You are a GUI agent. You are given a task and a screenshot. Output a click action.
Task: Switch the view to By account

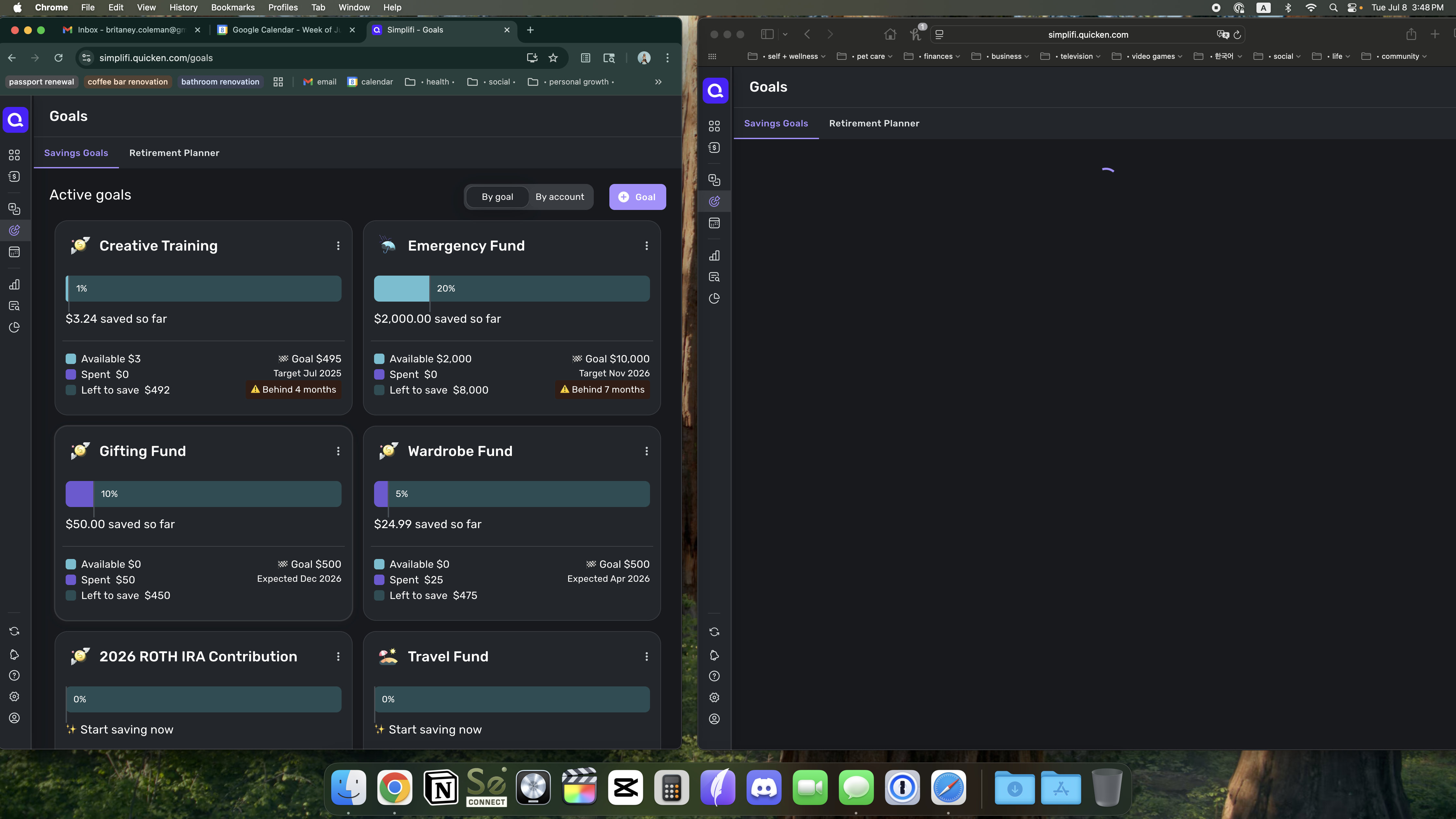pyautogui.click(x=560, y=197)
